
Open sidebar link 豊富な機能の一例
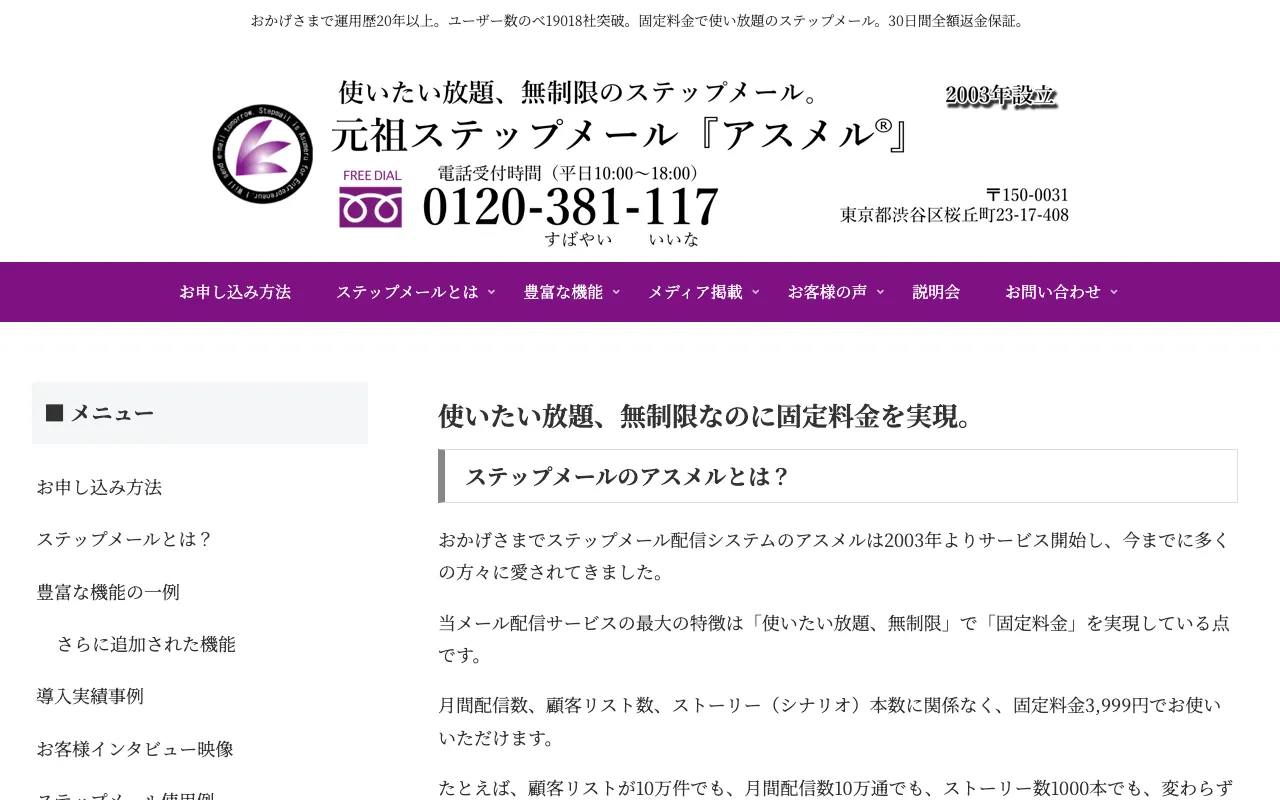pyautogui.click(x=108, y=592)
